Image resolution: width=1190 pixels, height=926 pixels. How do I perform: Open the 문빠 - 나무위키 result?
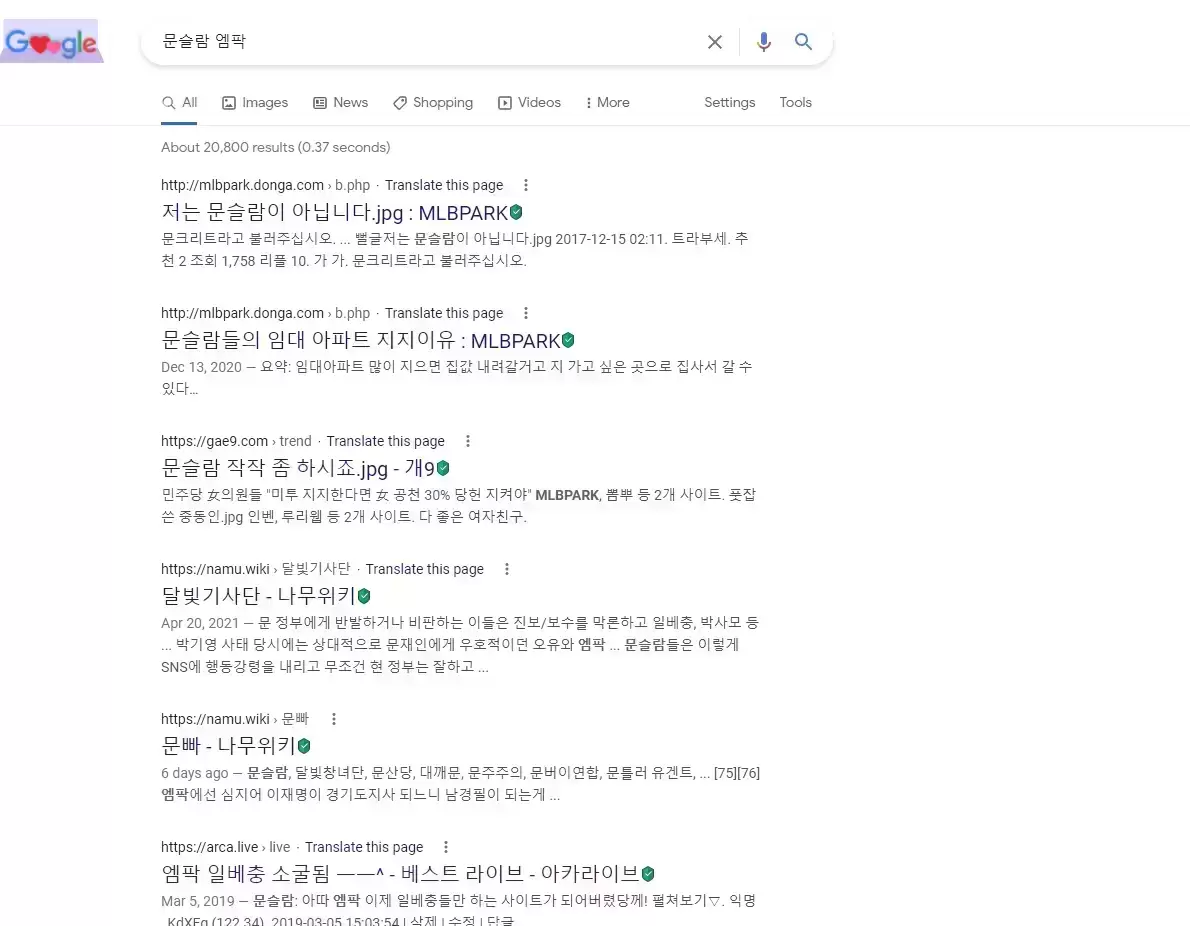pyautogui.click(x=228, y=745)
